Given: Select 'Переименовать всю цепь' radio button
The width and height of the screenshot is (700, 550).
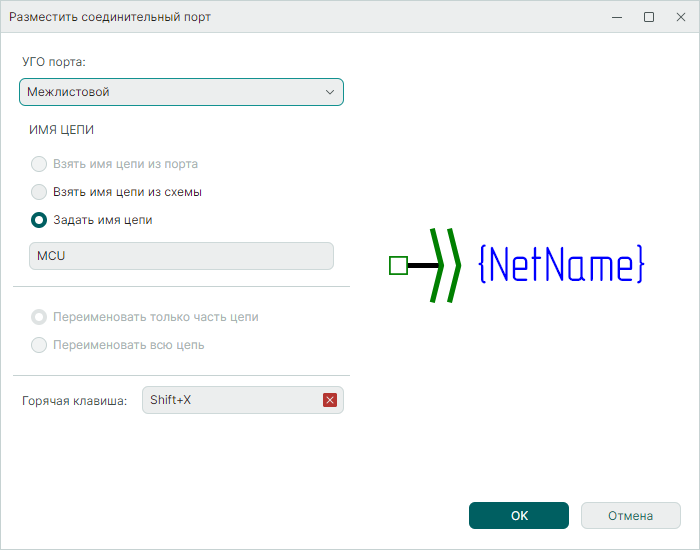Looking at the screenshot, I should 39,345.
